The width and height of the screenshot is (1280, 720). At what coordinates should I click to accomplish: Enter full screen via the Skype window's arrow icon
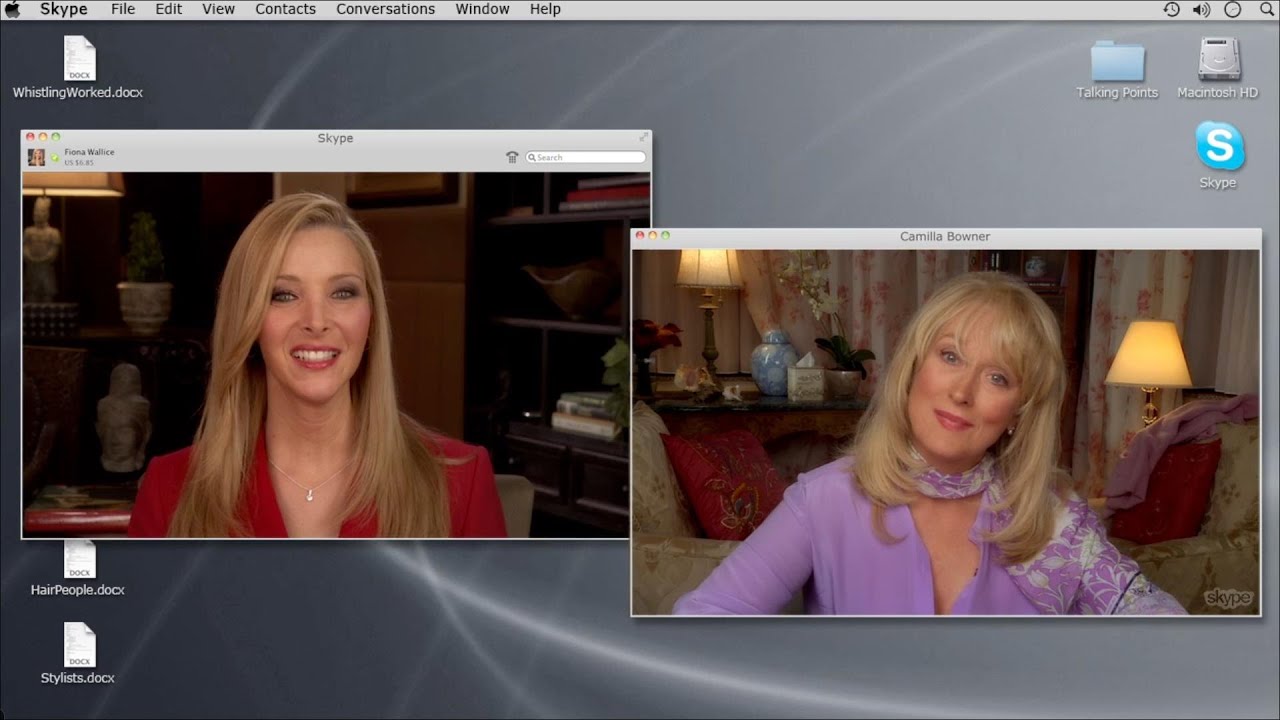(x=643, y=137)
